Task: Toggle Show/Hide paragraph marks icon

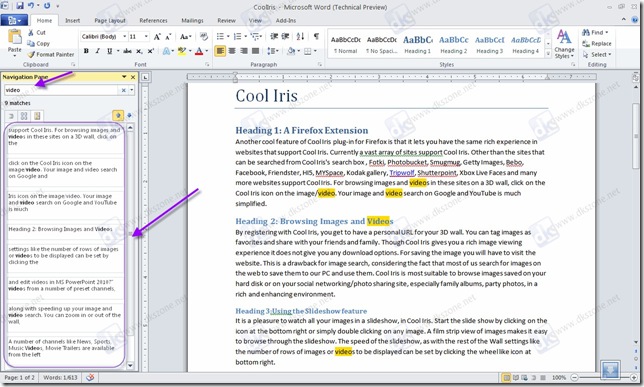Action: pyautogui.click(x=316, y=37)
